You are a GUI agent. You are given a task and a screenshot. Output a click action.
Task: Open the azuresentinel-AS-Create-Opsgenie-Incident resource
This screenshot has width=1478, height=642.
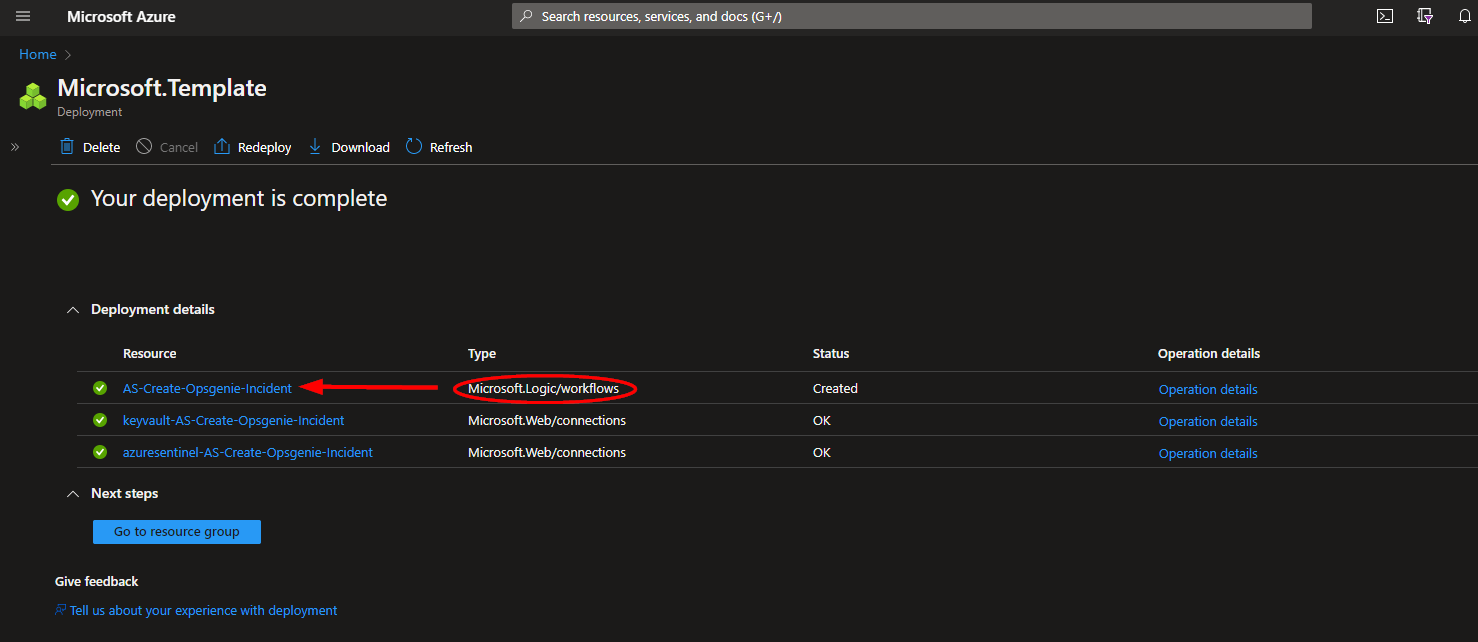click(x=248, y=453)
